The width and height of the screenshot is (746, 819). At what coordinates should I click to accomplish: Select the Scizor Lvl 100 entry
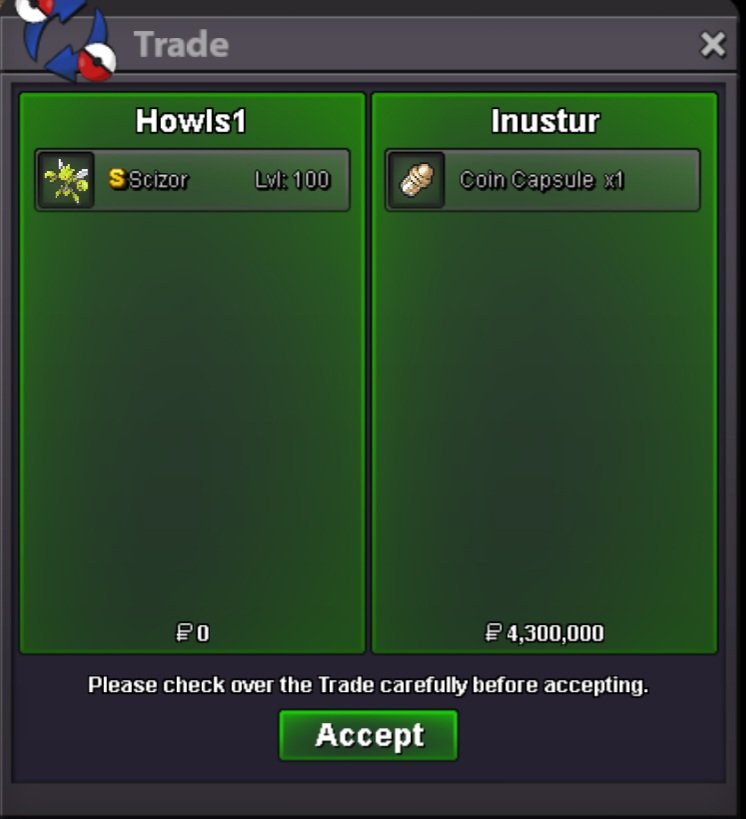(x=192, y=180)
